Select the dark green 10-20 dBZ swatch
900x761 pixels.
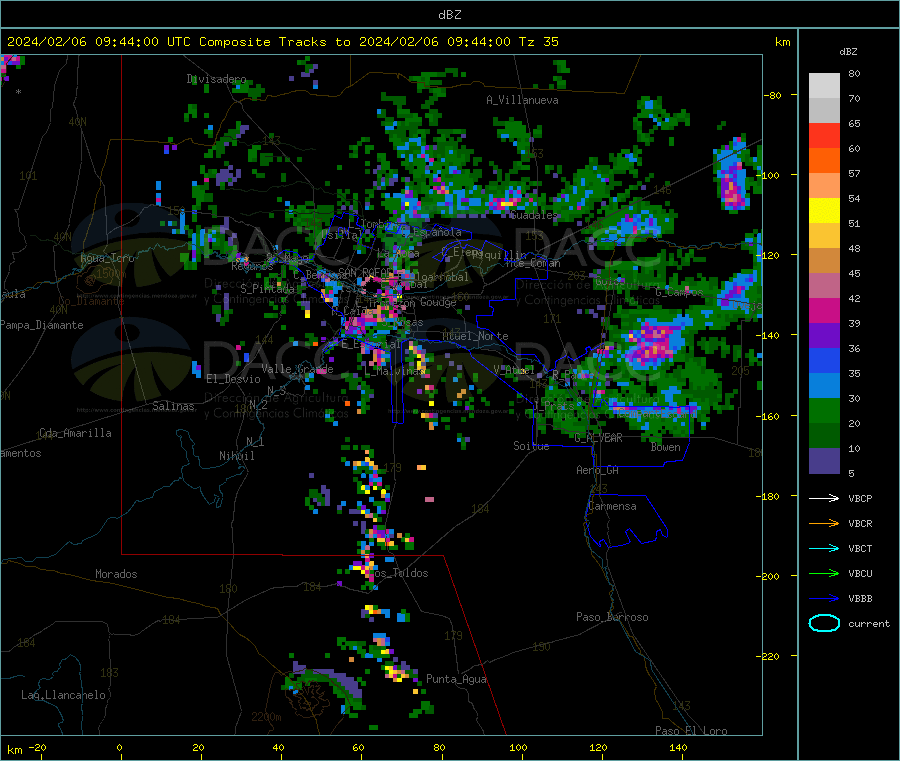click(824, 436)
